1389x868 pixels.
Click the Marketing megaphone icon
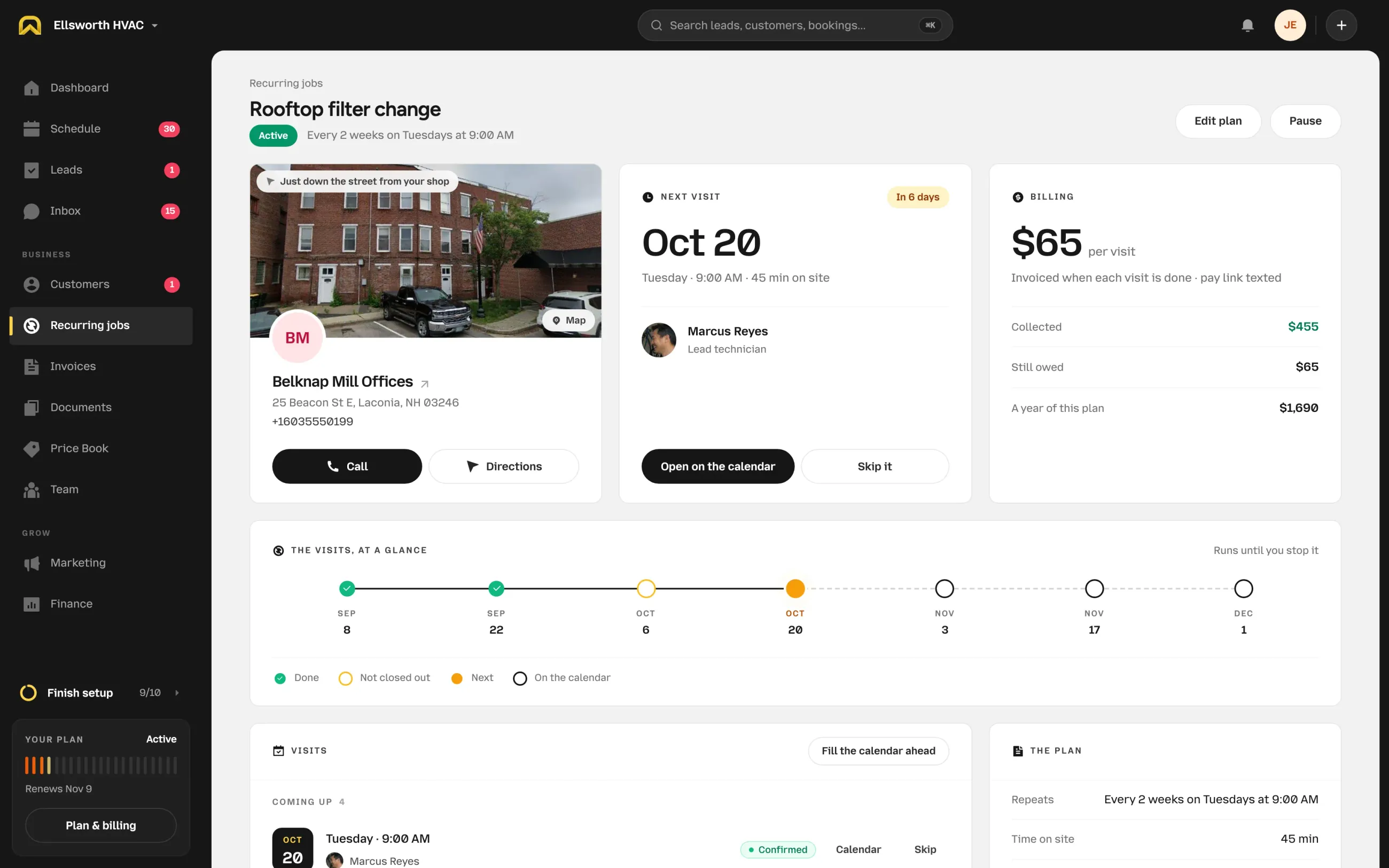32,563
